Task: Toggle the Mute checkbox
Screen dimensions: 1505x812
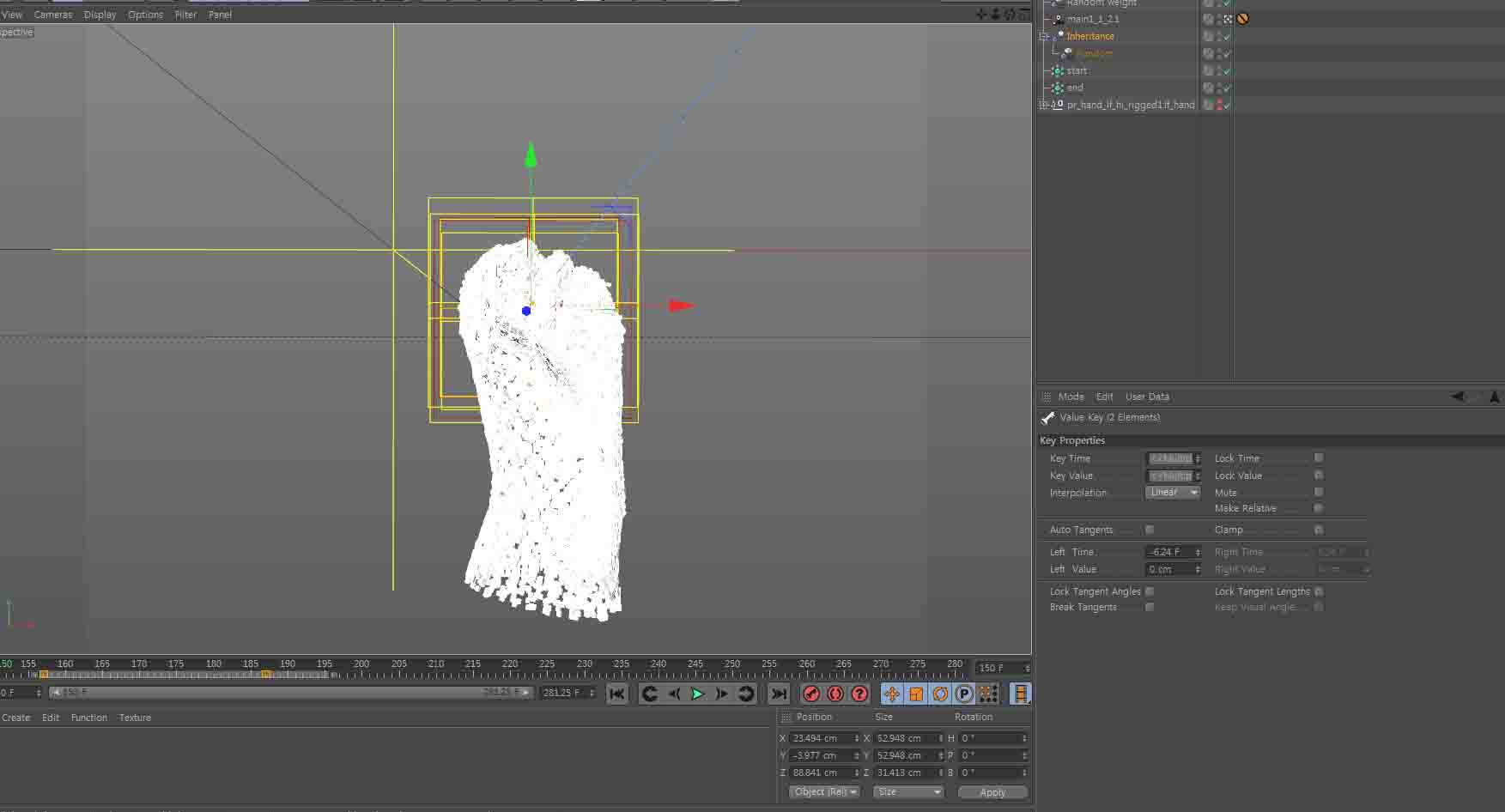Action: (x=1319, y=493)
